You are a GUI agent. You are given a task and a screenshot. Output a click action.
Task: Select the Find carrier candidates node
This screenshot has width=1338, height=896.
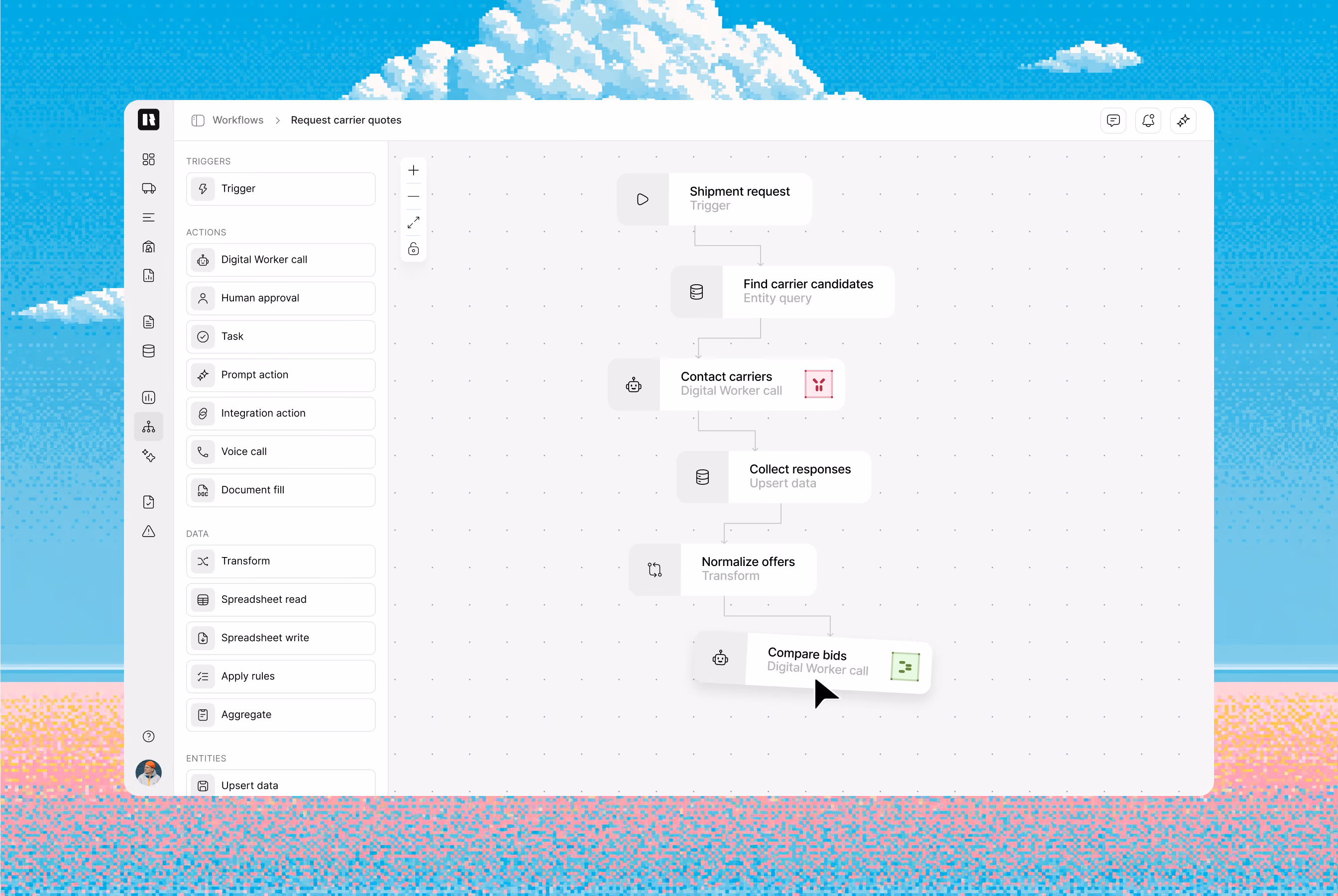click(x=782, y=291)
